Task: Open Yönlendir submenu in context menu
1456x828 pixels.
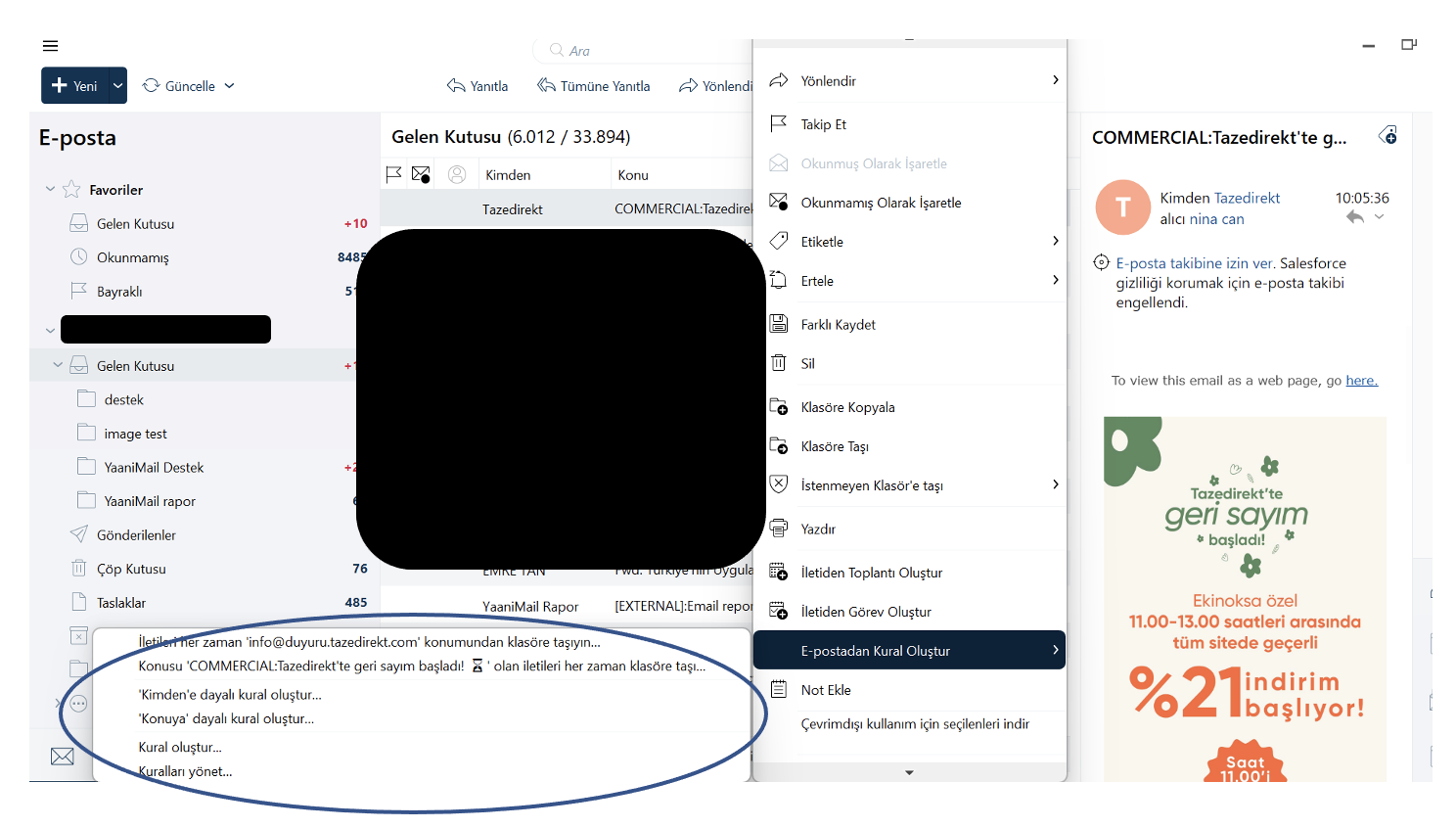Action: 910,81
